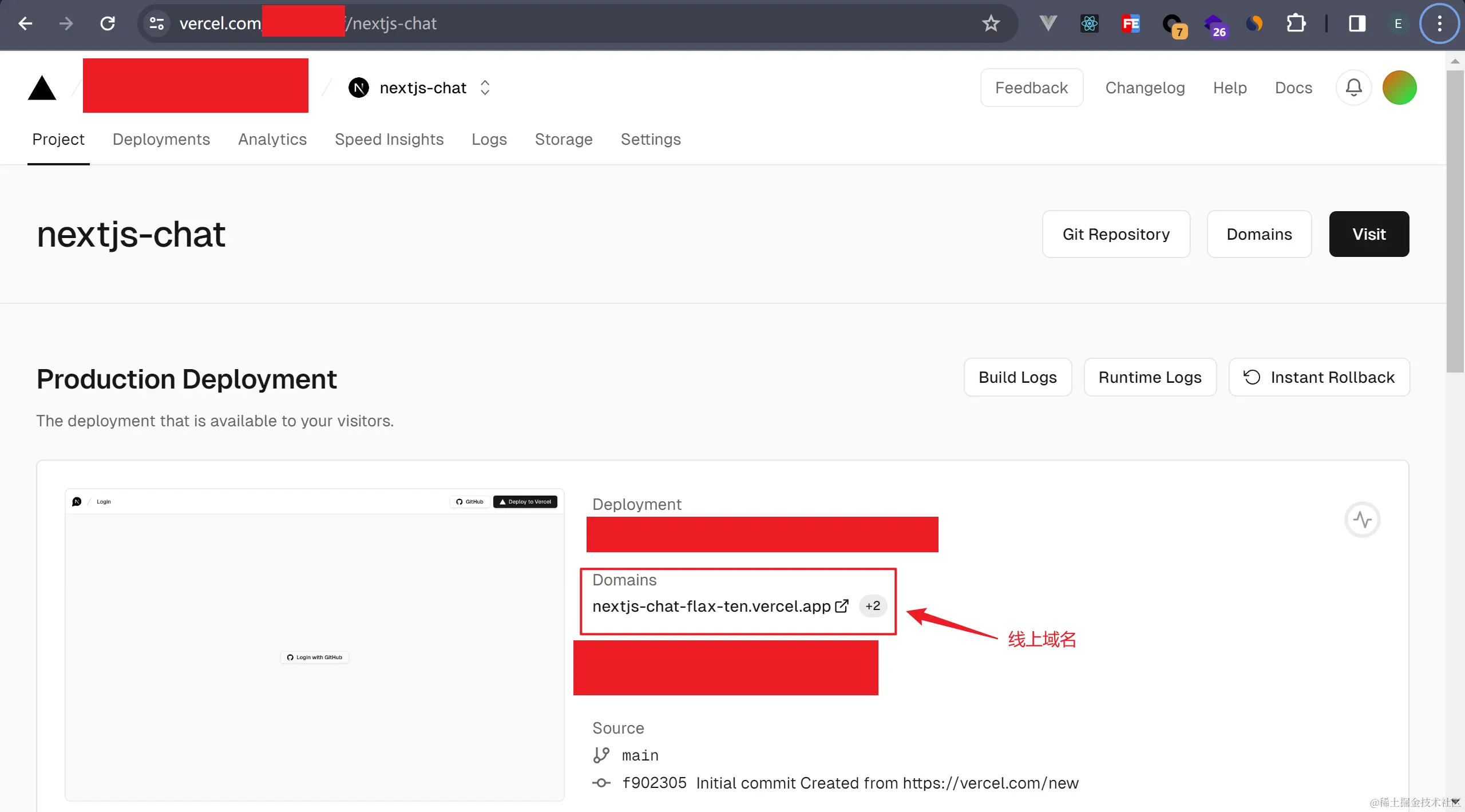The image size is (1465, 812).
Task: Click the main branch name
Action: tap(640, 755)
